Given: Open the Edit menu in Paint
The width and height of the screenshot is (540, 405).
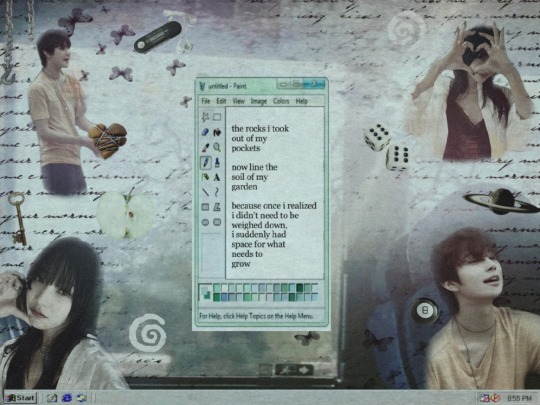Looking at the screenshot, I should pos(221,101).
